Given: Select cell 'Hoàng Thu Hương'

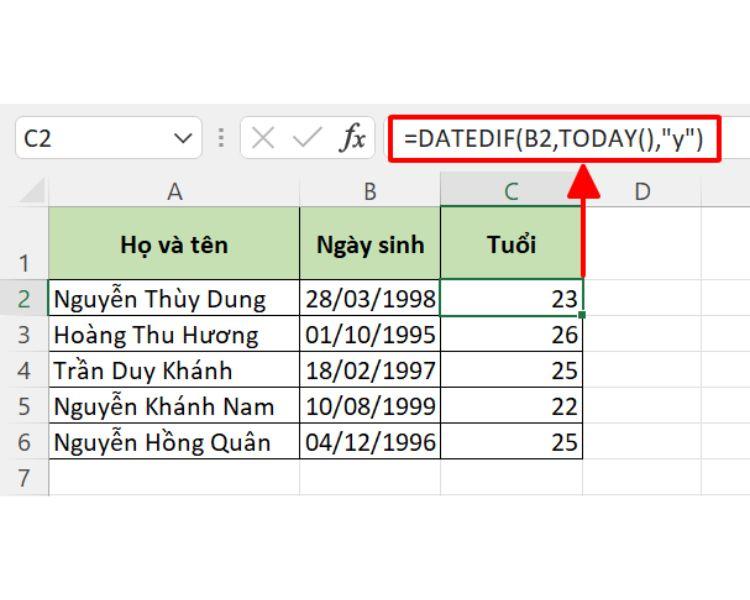Looking at the screenshot, I should [174, 334].
